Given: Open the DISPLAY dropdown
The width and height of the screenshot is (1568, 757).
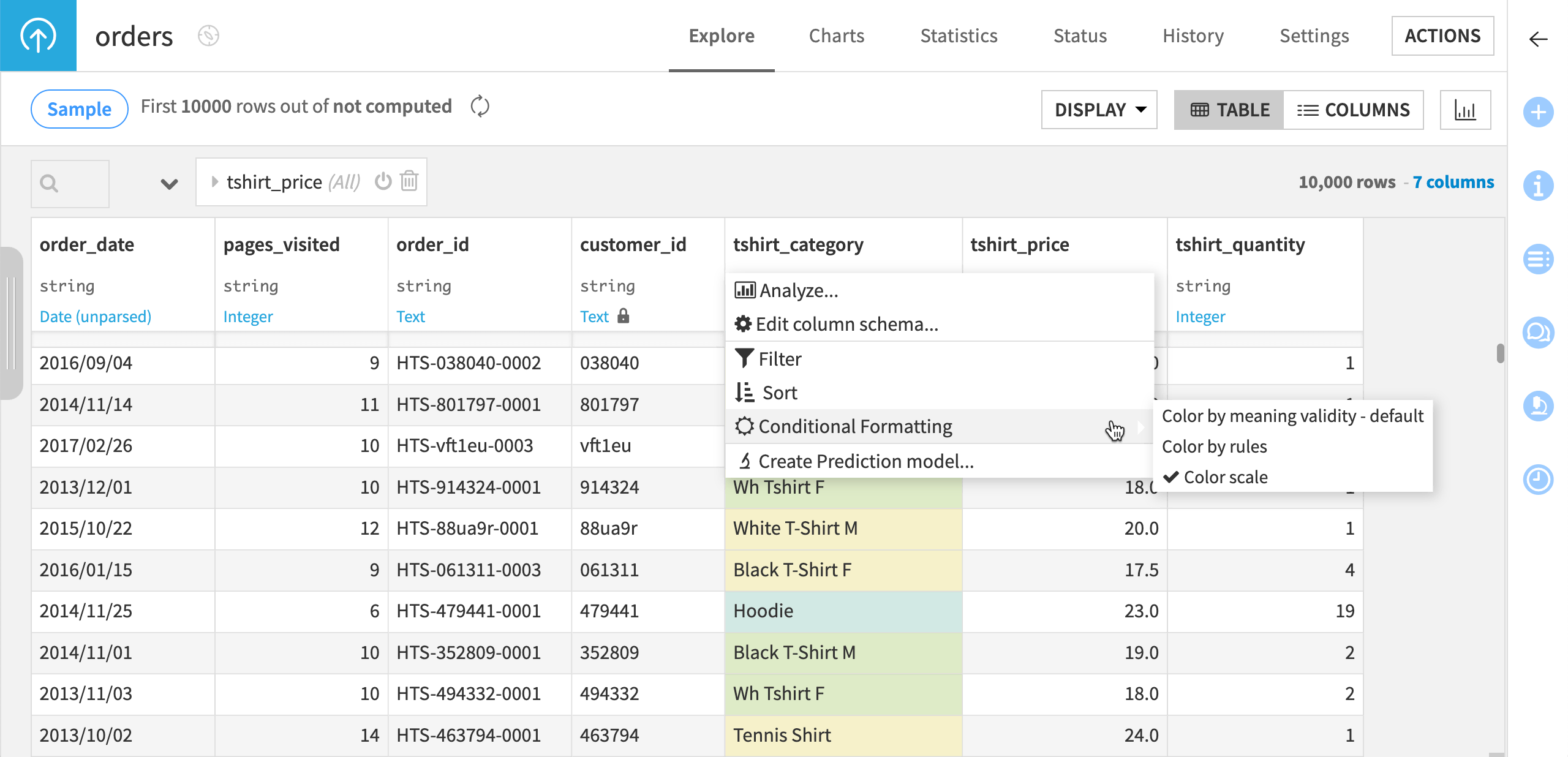Looking at the screenshot, I should pyautogui.click(x=1098, y=110).
